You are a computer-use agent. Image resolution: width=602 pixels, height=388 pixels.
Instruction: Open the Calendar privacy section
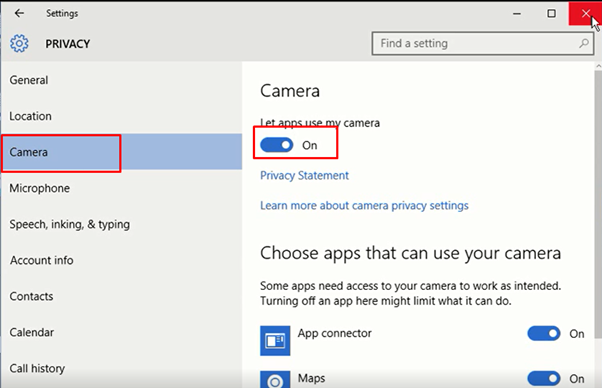coord(121,332)
